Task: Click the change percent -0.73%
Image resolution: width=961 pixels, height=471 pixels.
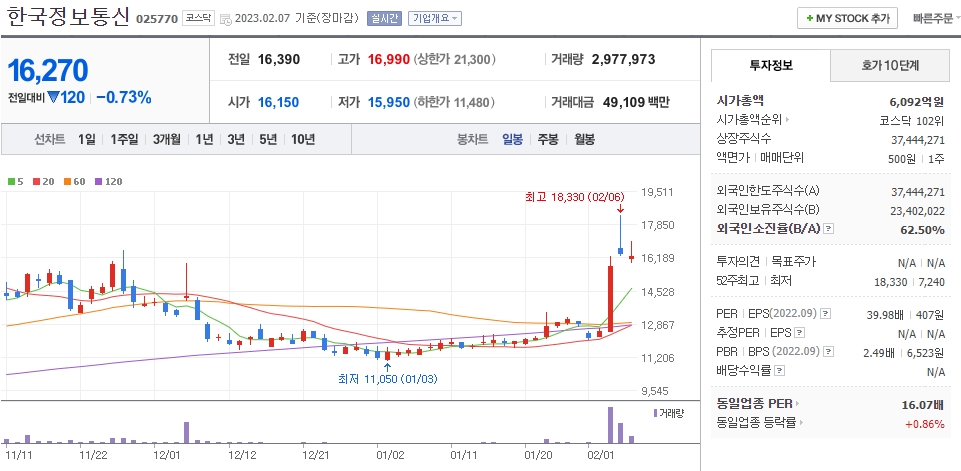Action: tap(124, 98)
